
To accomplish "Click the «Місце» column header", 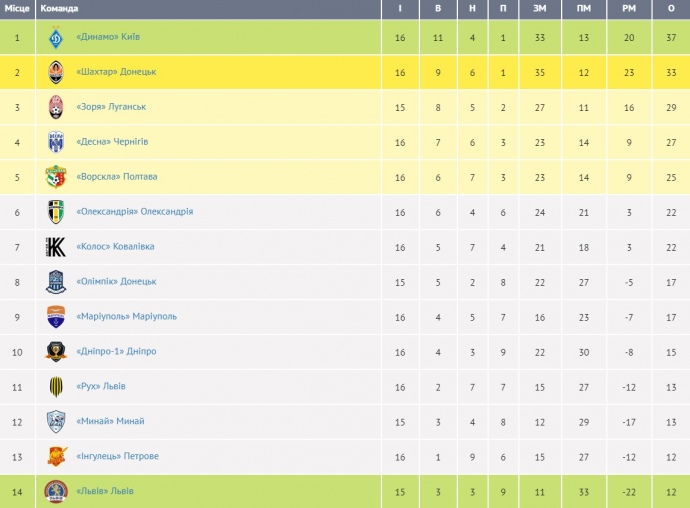I will coord(17,8).
